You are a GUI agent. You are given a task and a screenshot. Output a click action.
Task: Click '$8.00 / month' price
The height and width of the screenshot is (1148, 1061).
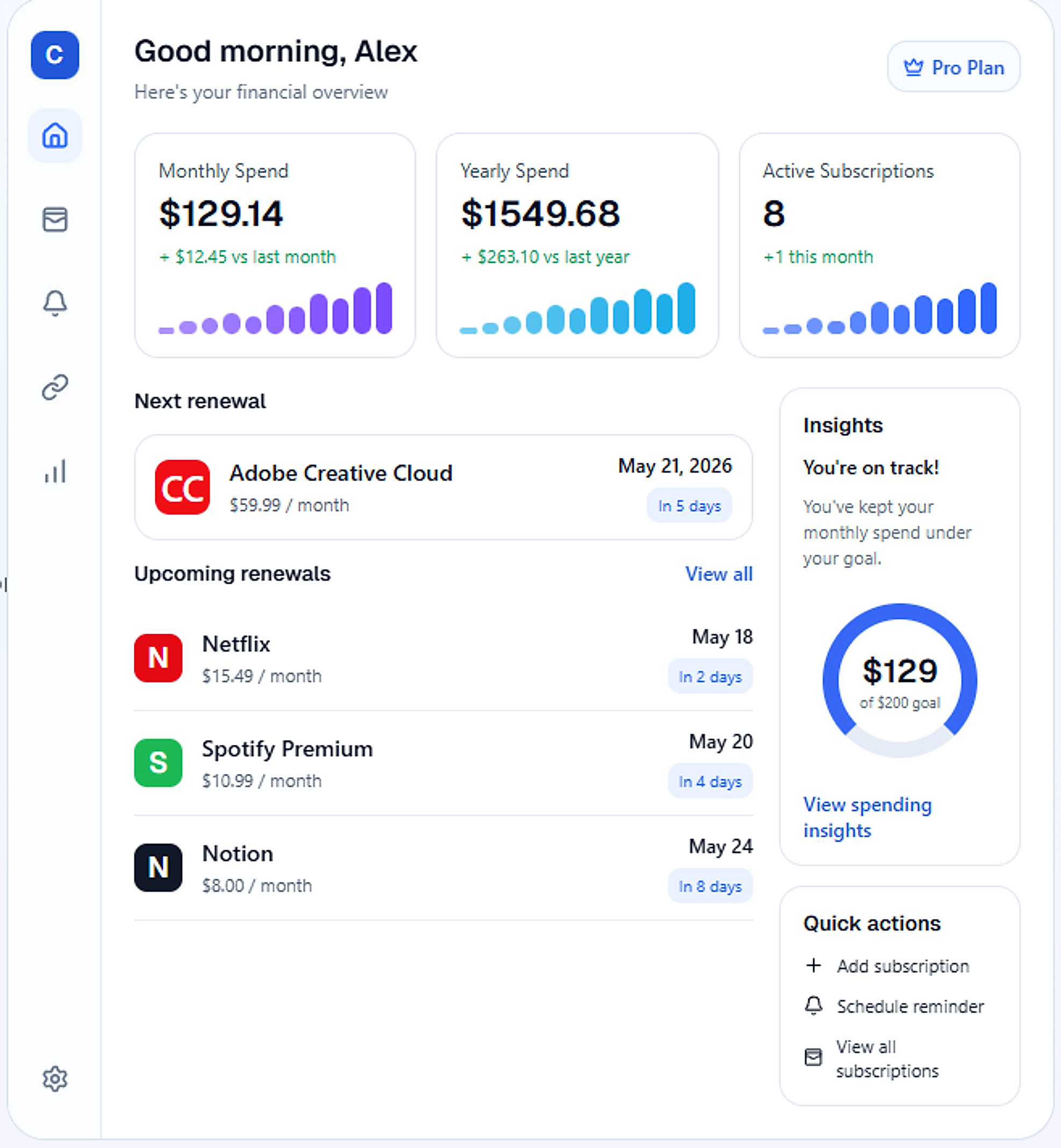pos(257,886)
